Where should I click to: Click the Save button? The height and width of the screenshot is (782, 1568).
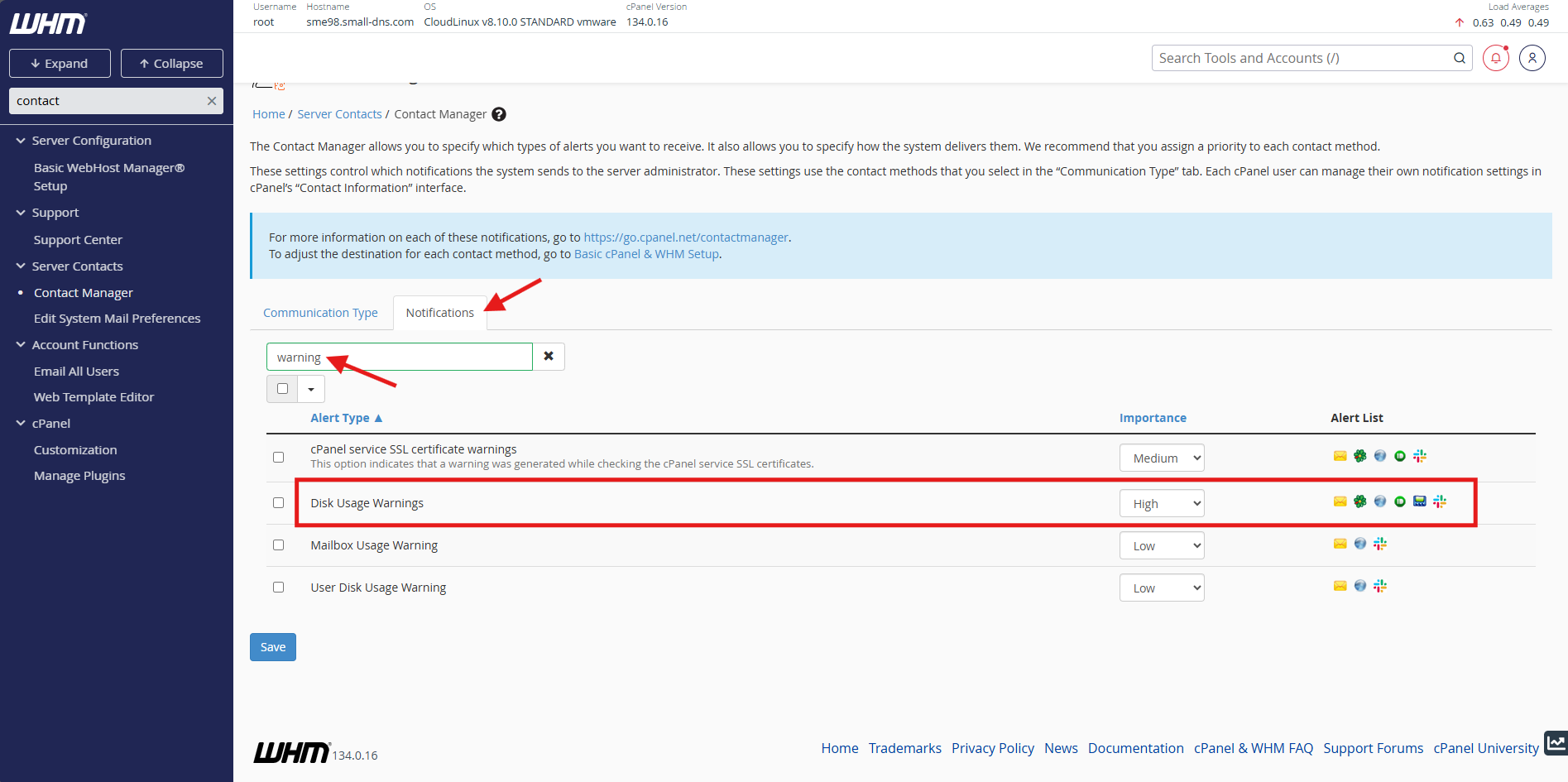tap(272, 647)
